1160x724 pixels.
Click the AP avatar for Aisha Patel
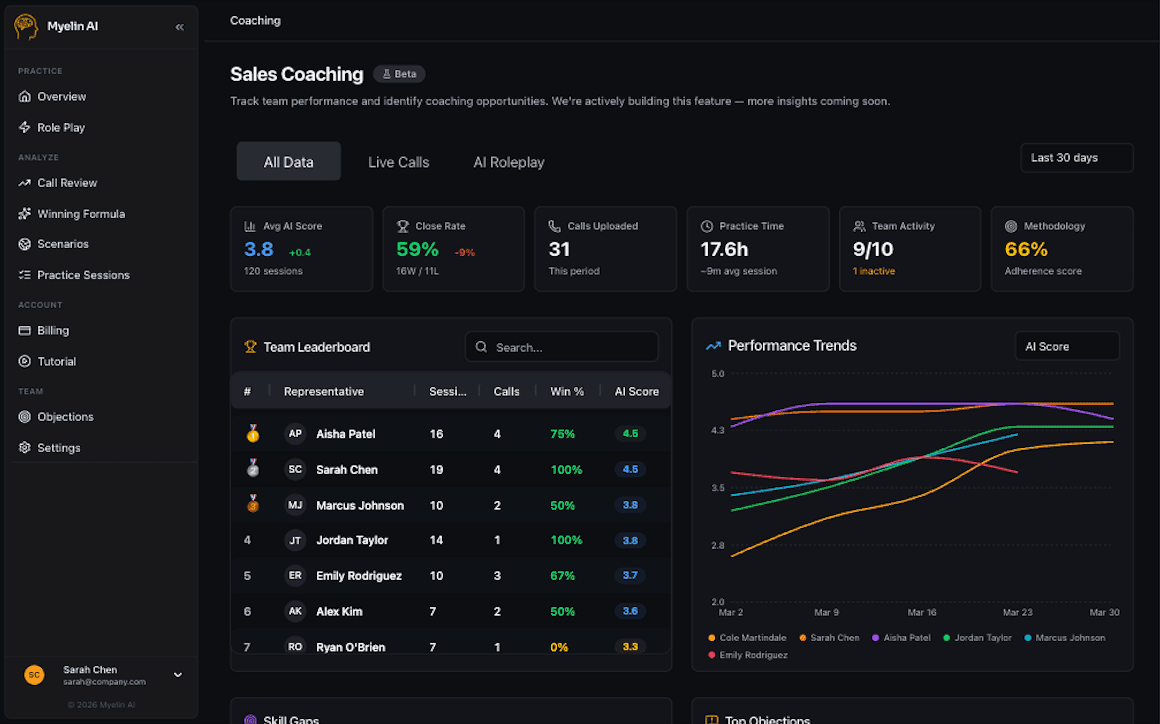[295, 433]
